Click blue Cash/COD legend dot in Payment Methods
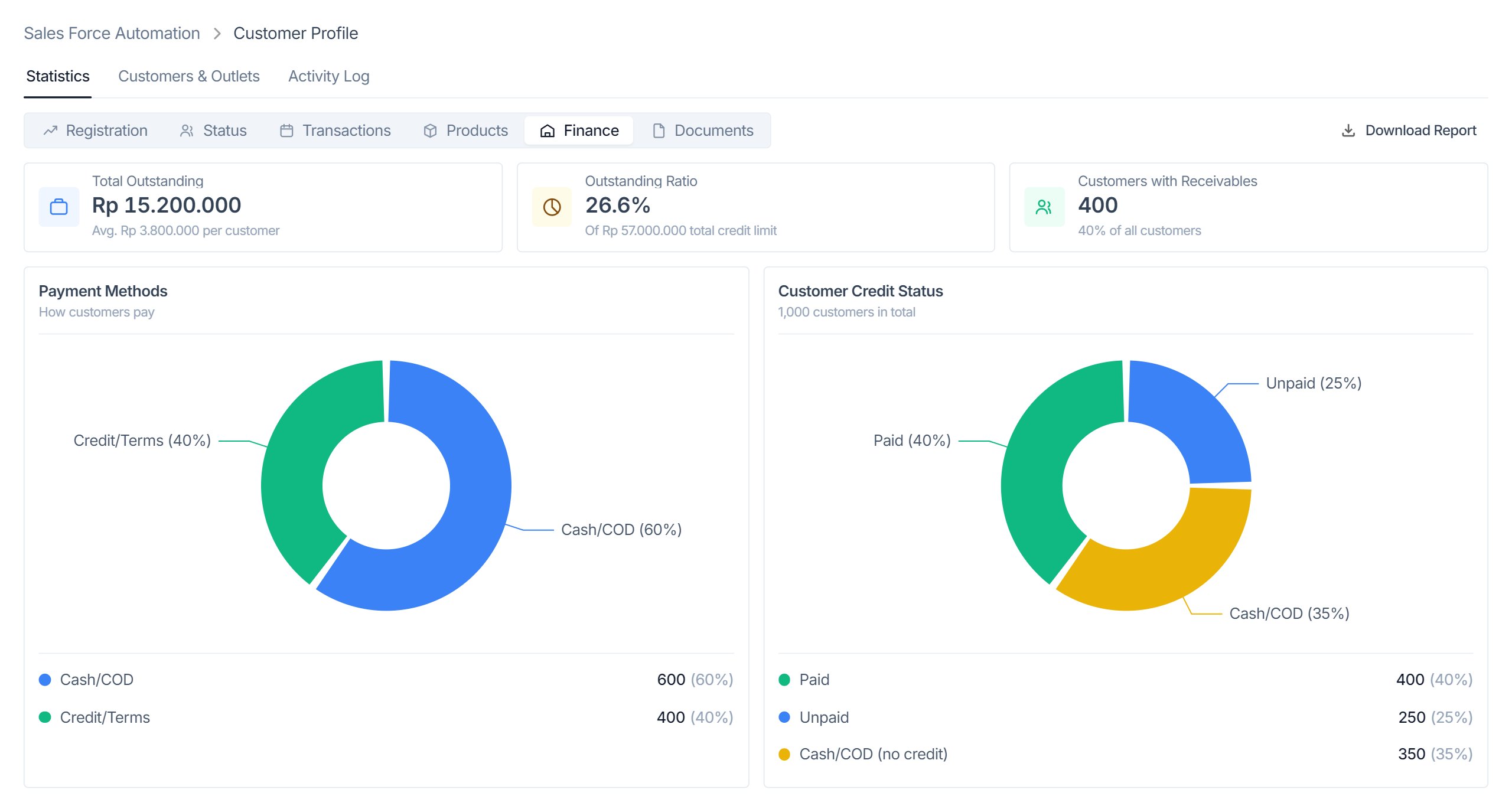1512x796 pixels. point(45,680)
